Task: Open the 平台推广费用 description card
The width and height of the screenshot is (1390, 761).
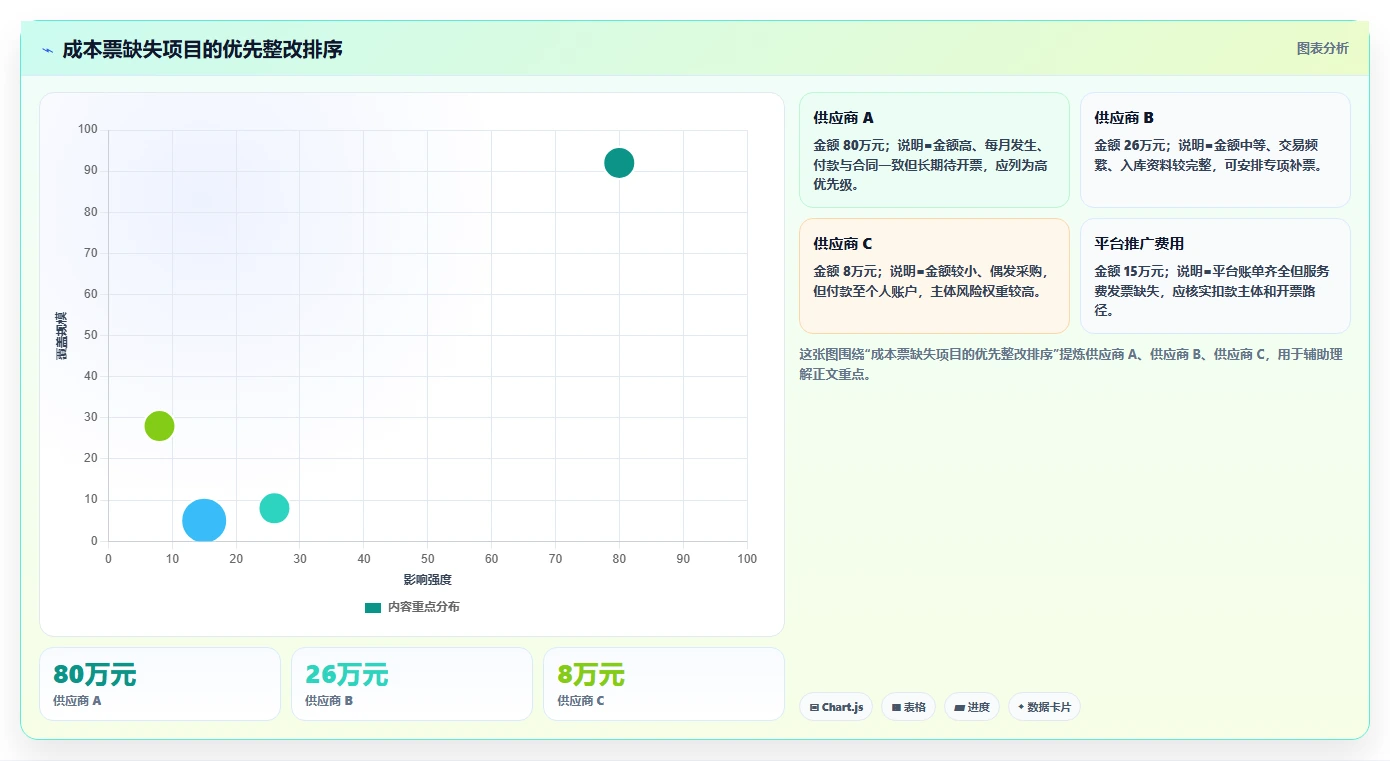Action: [x=1215, y=276]
